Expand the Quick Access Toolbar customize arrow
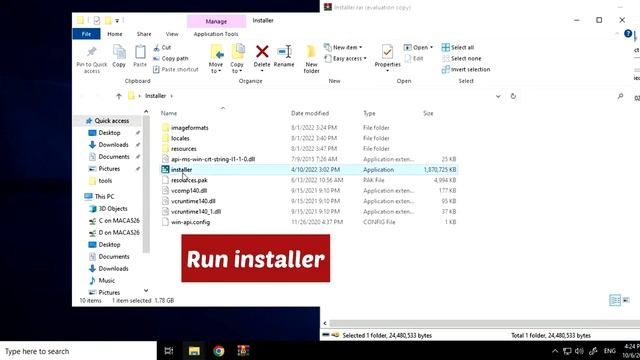 tap(117, 20)
